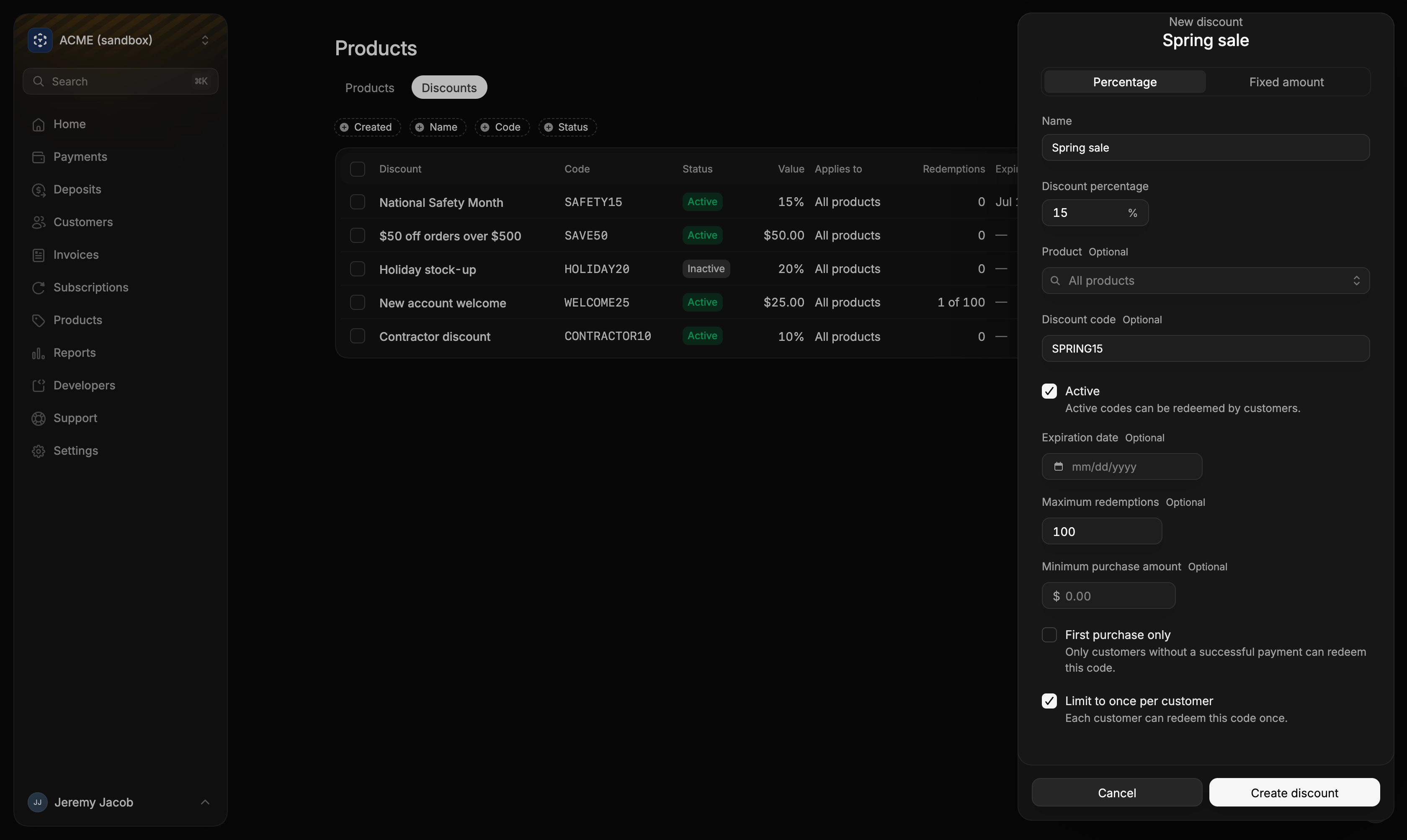
Task: Click the plus icon on Created filter
Action: coord(344,127)
